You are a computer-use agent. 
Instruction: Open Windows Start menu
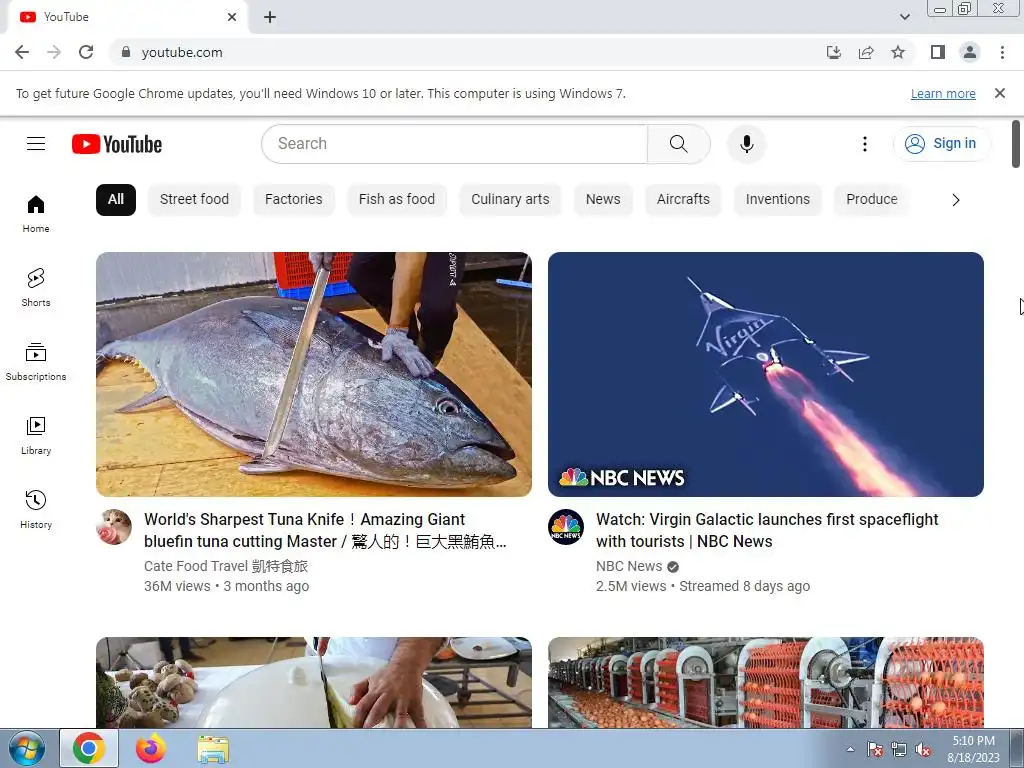[26, 748]
